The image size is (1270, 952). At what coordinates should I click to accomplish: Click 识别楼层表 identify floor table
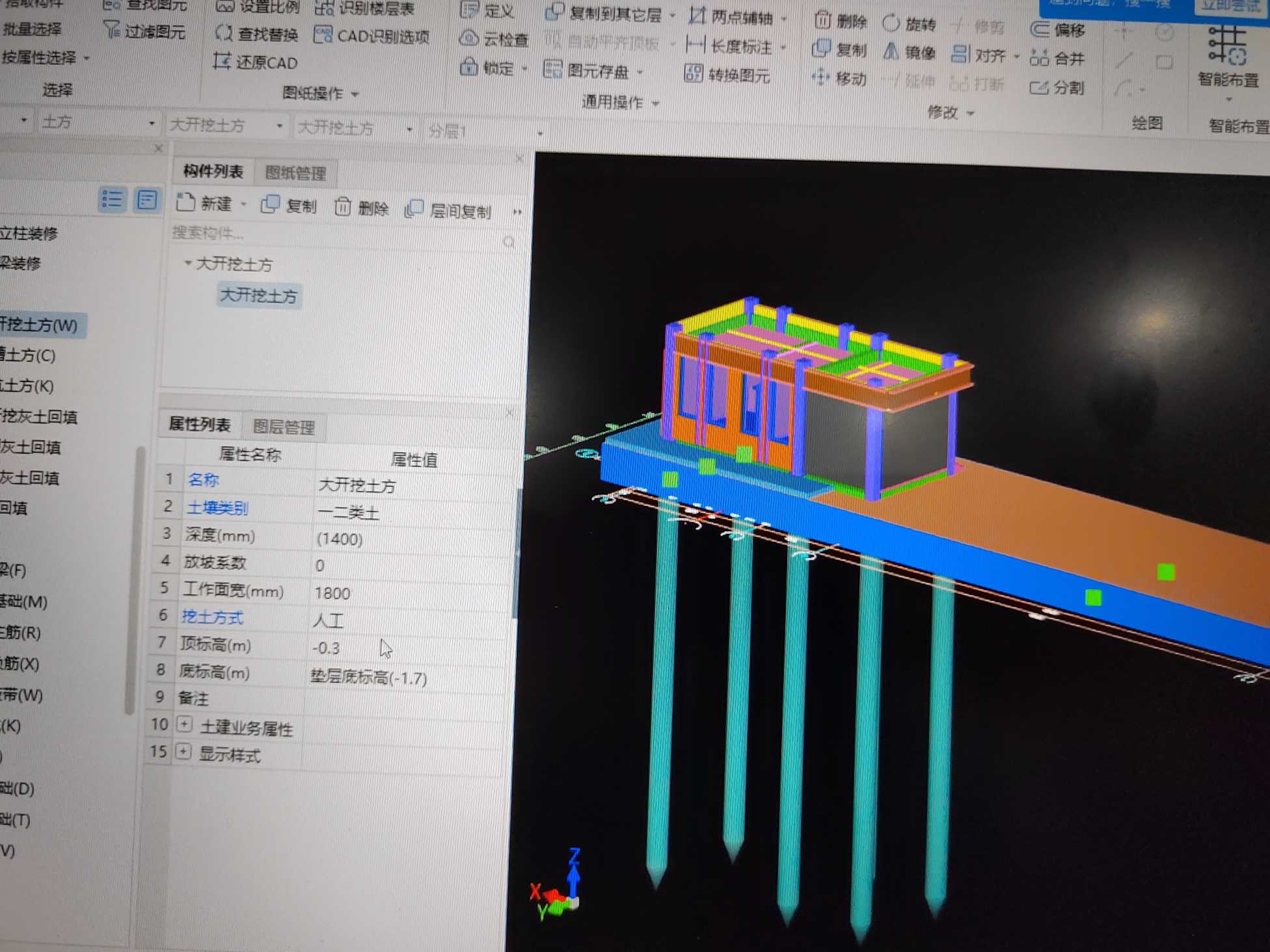(365, 8)
